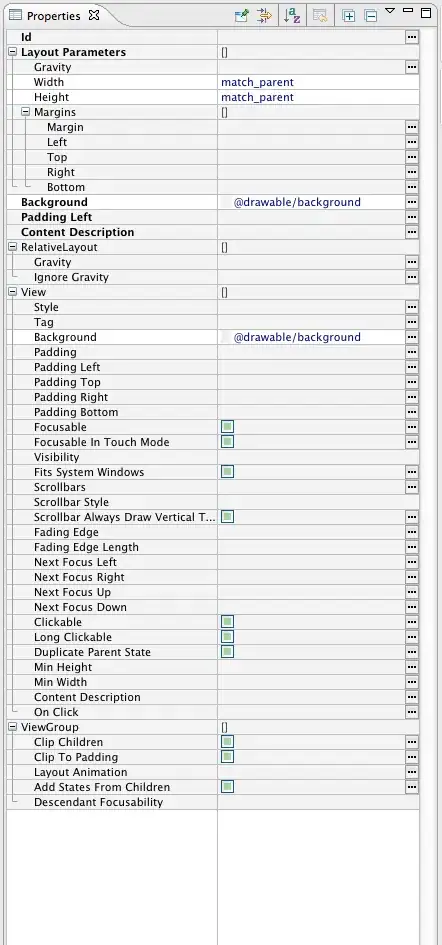This screenshot has height=945, width=442.
Task: Click the alphabetical sort toolbar icon
Action: pos(292,16)
